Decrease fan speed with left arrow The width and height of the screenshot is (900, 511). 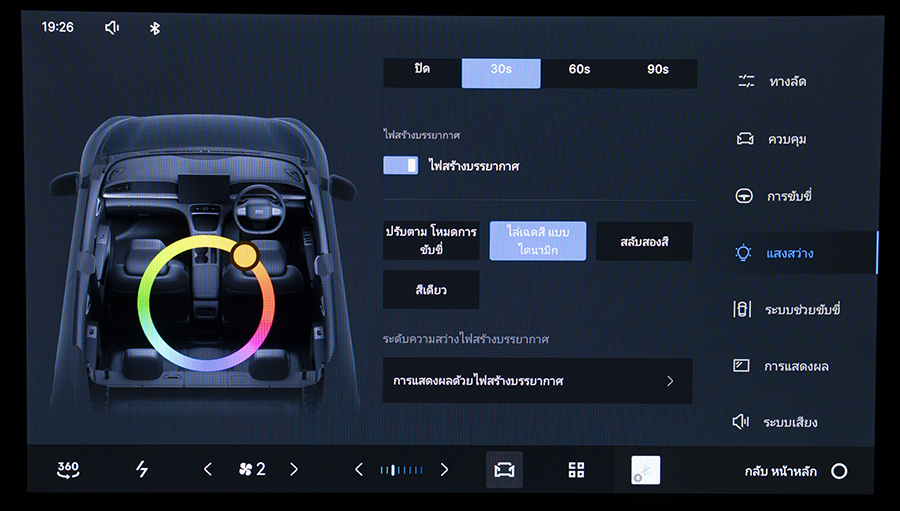coord(208,469)
